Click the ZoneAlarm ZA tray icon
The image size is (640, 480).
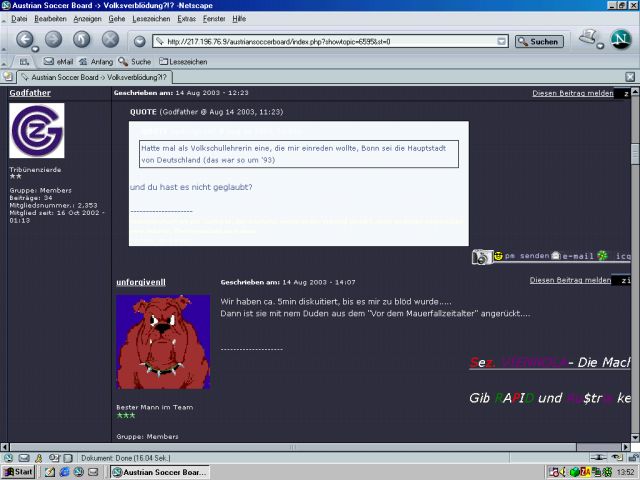pos(585,472)
